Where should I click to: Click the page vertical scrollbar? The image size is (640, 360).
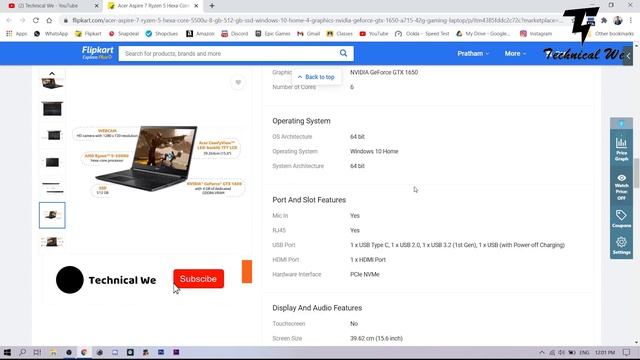[x=637, y=173]
